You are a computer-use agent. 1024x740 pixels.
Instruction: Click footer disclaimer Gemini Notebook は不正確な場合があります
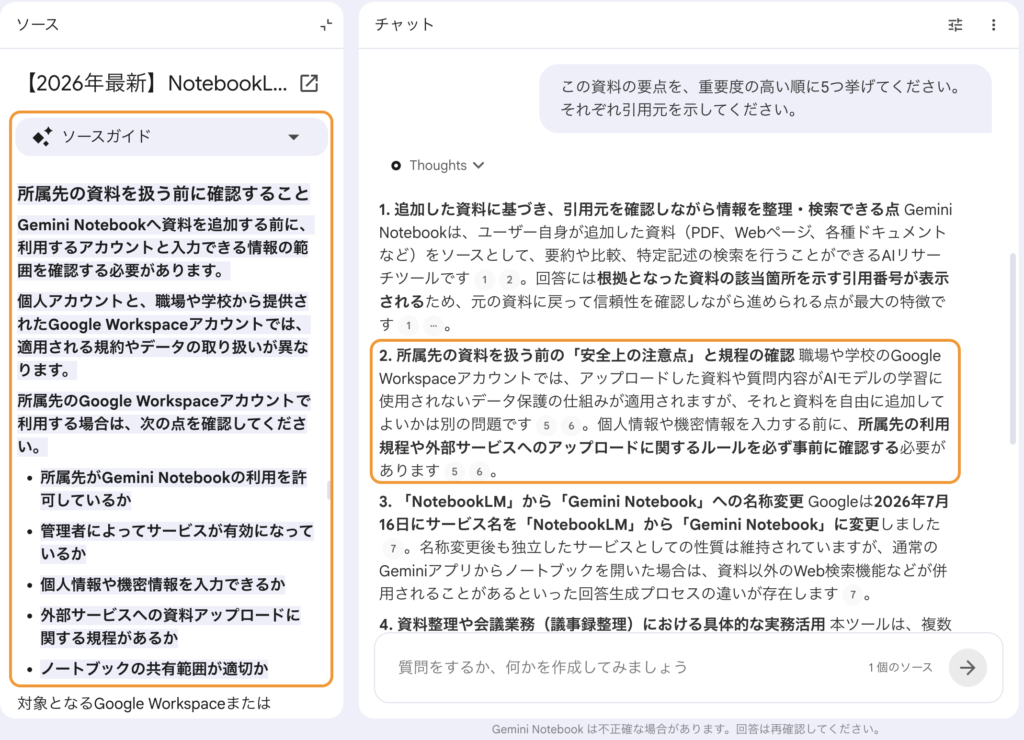685,729
